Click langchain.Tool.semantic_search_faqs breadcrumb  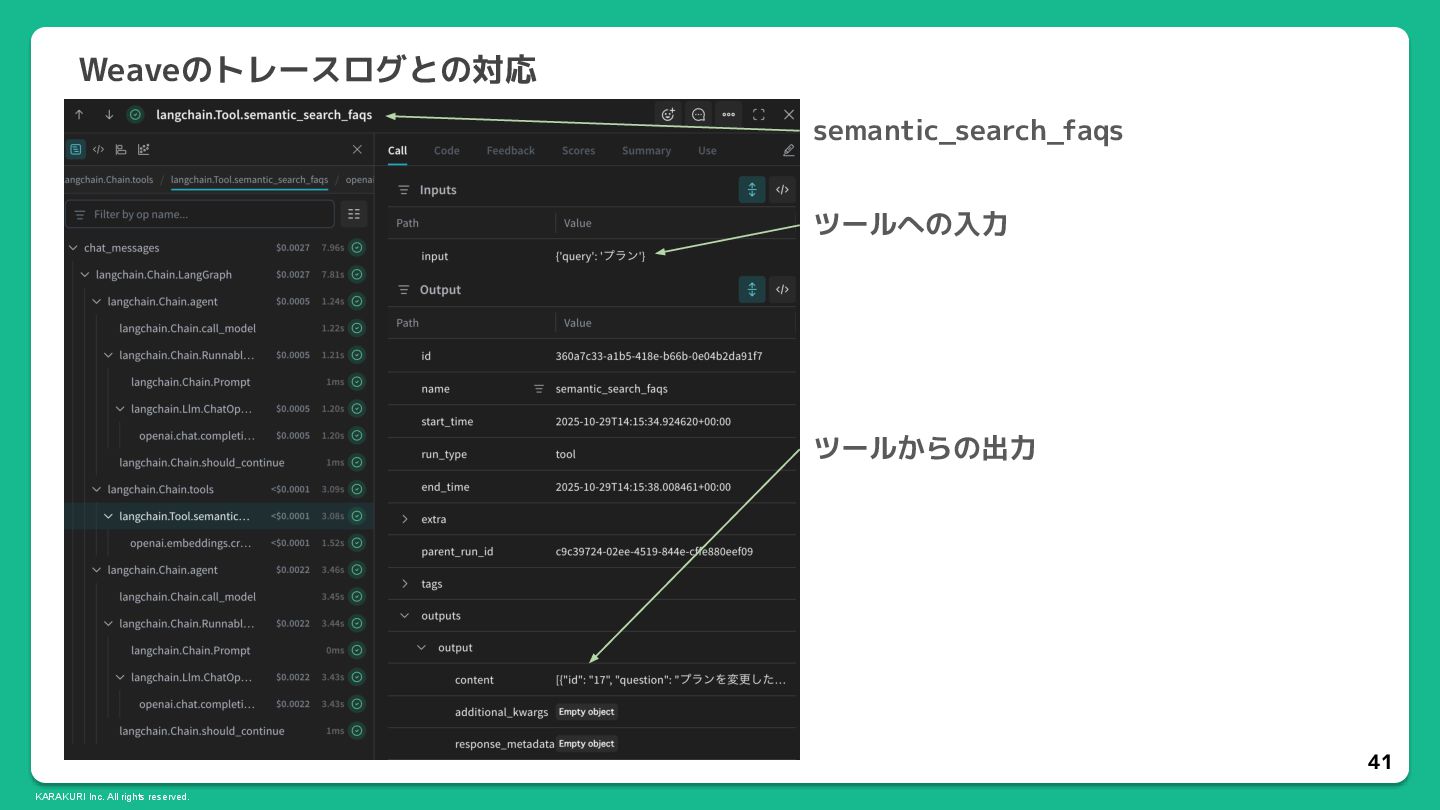(249, 180)
